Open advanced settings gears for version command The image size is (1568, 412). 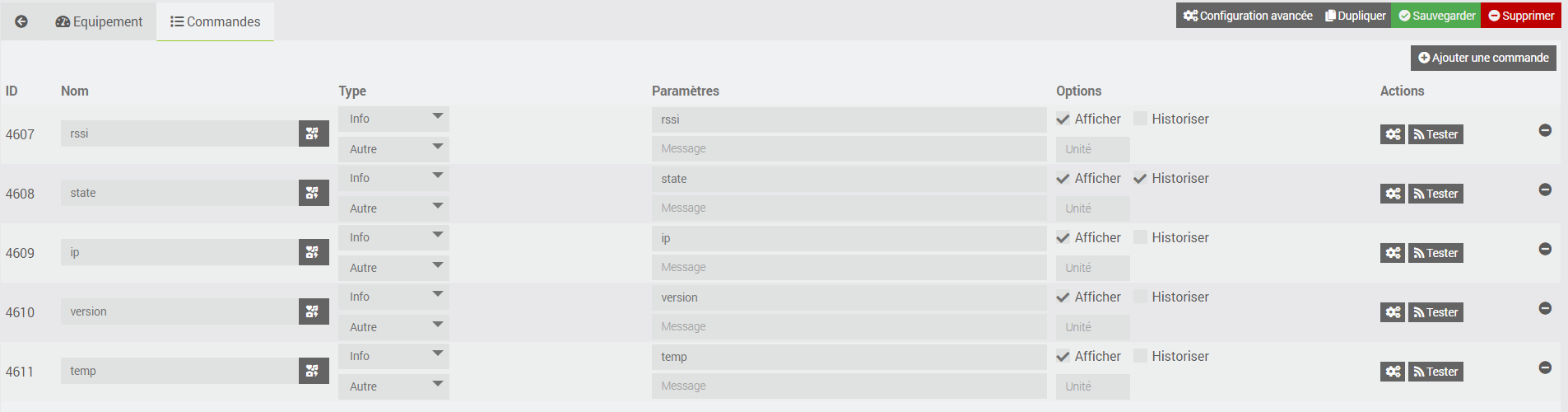click(x=1392, y=312)
